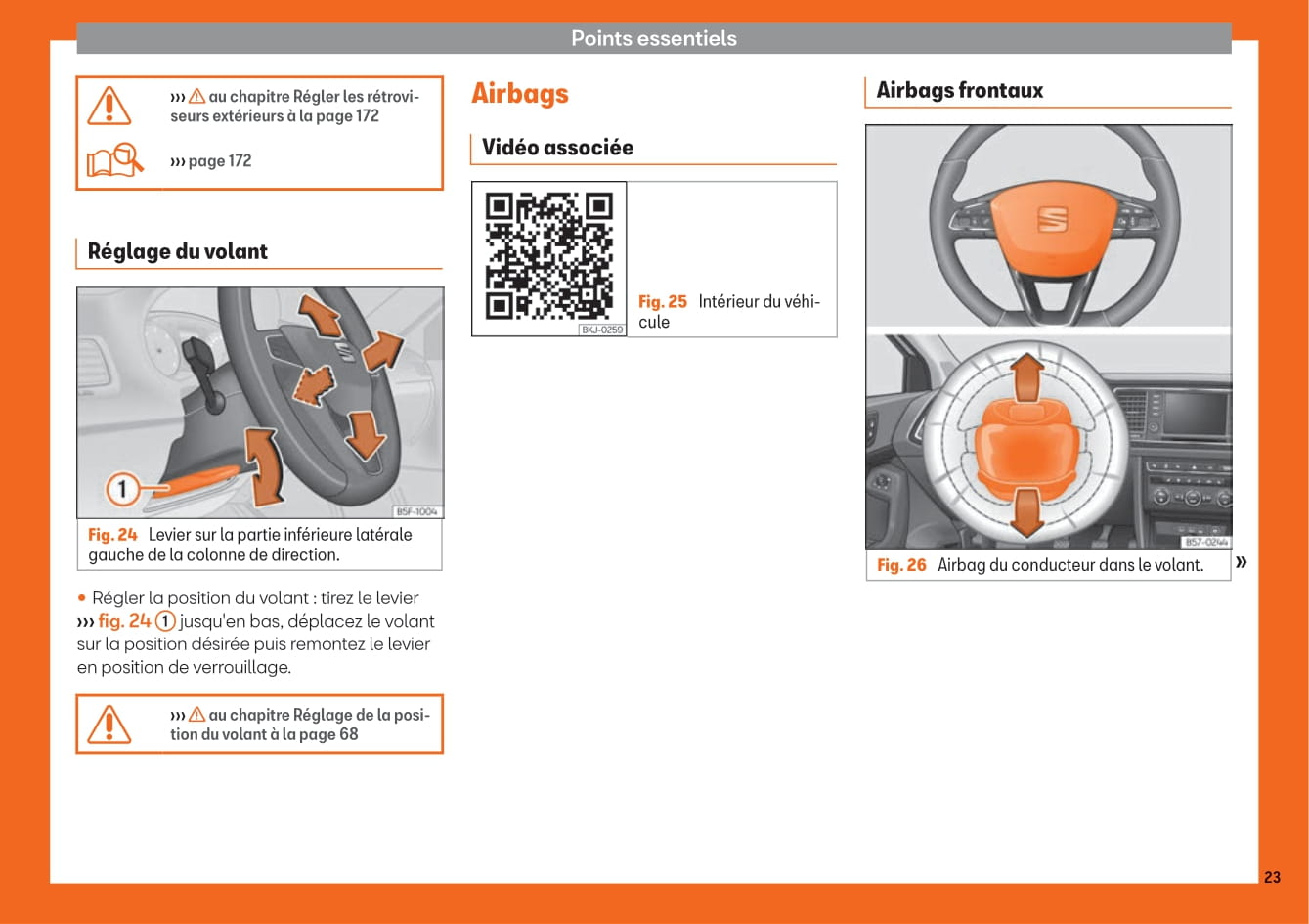
Task: Follow the 'Régler les rétroviseurs extérieurs' chapter link
Action: pyautogui.click(x=293, y=107)
